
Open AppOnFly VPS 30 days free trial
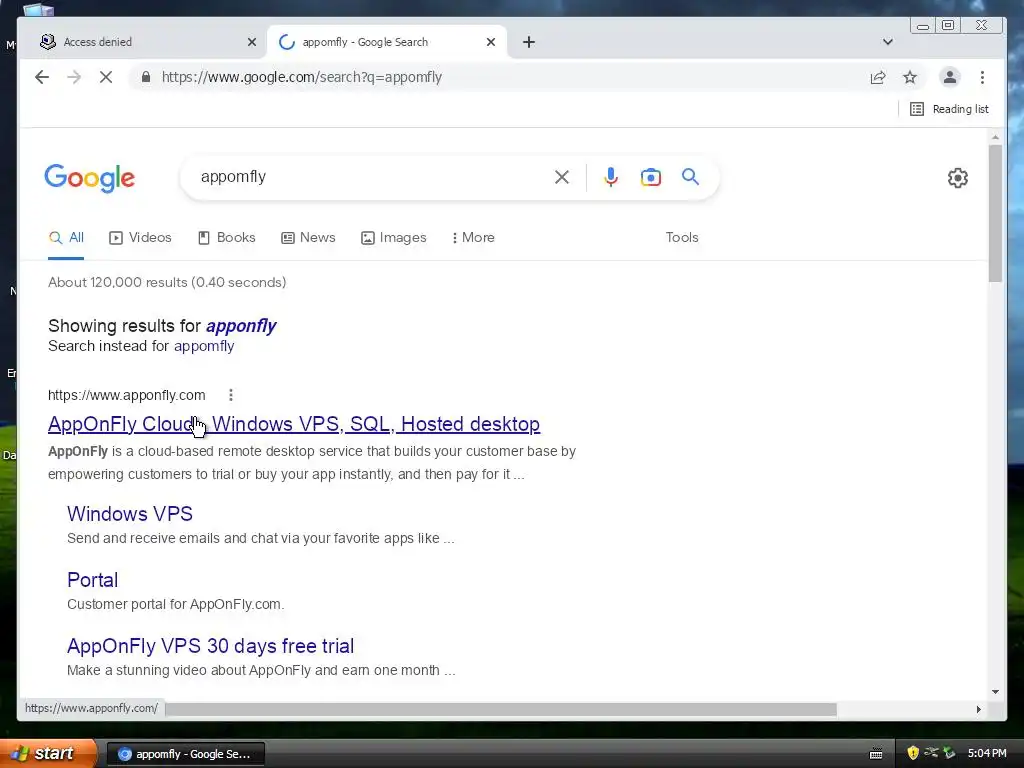(x=210, y=646)
